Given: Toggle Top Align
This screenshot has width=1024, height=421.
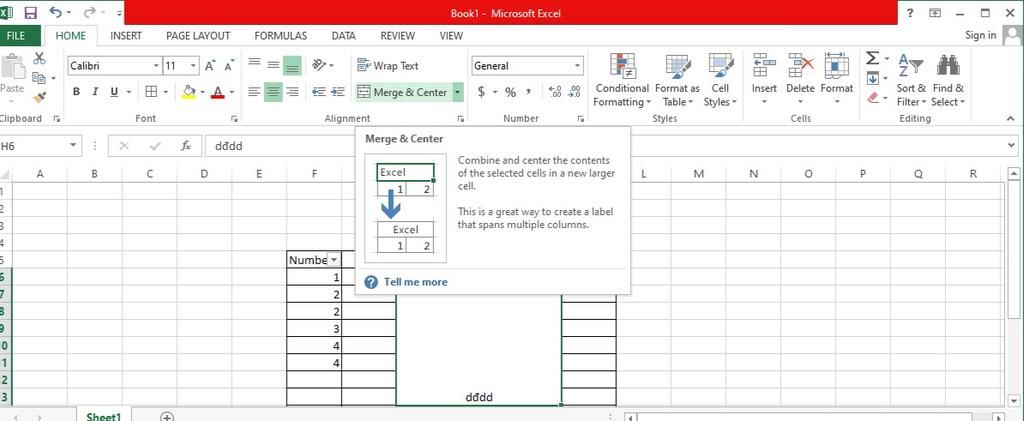Looking at the screenshot, I should pyautogui.click(x=255, y=65).
